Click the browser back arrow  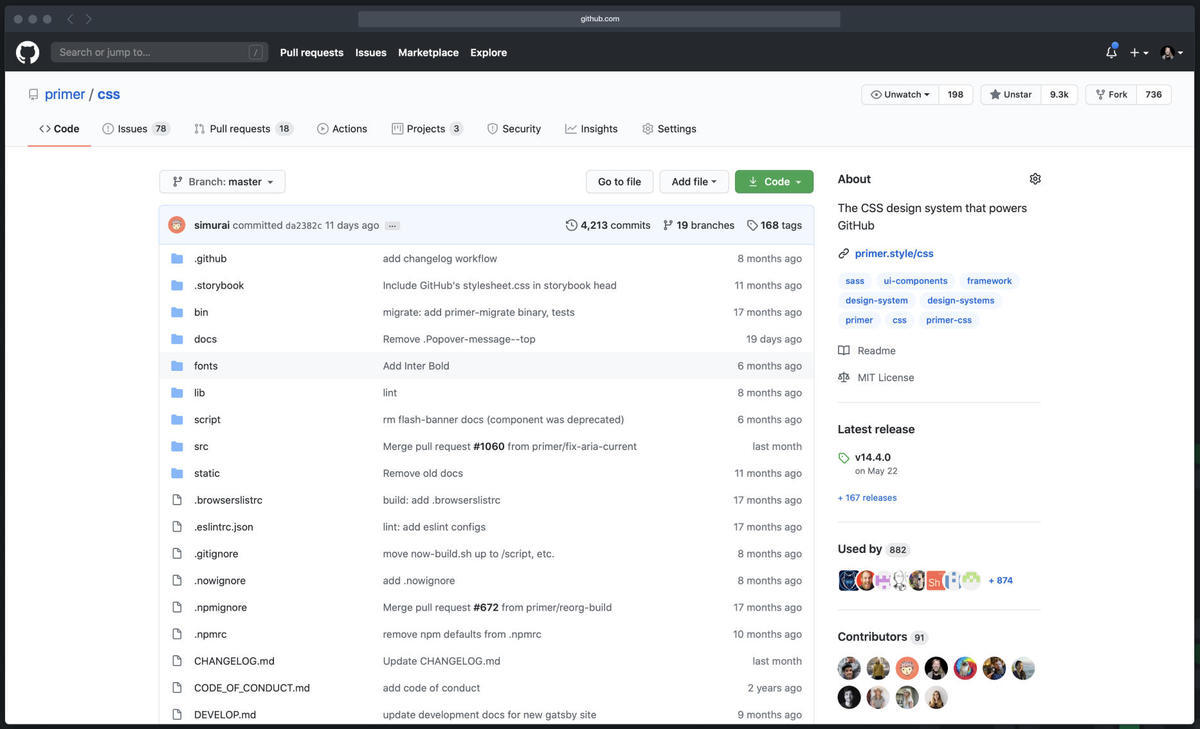tap(70, 19)
